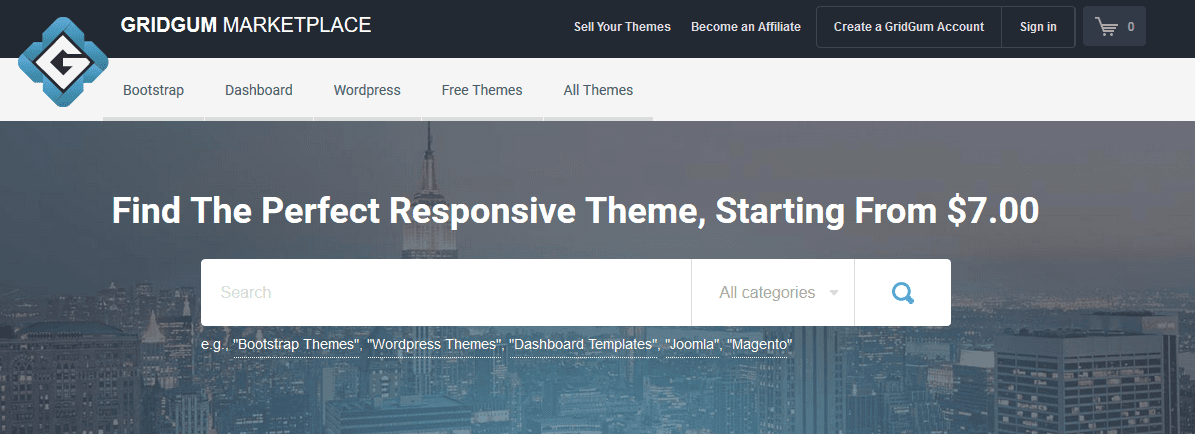Click the hero headline starting "Find The Perfect"
The height and width of the screenshot is (434, 1195).
click(x=575, y=210)
